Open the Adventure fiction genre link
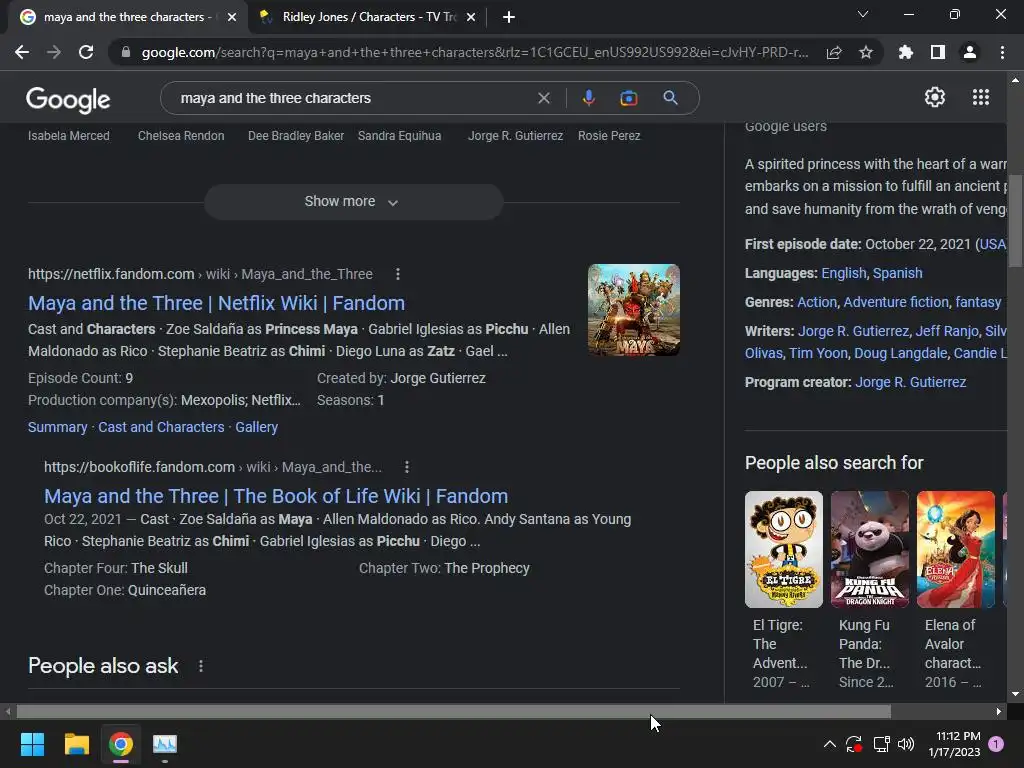1024x768 pixels. point(896,302)
